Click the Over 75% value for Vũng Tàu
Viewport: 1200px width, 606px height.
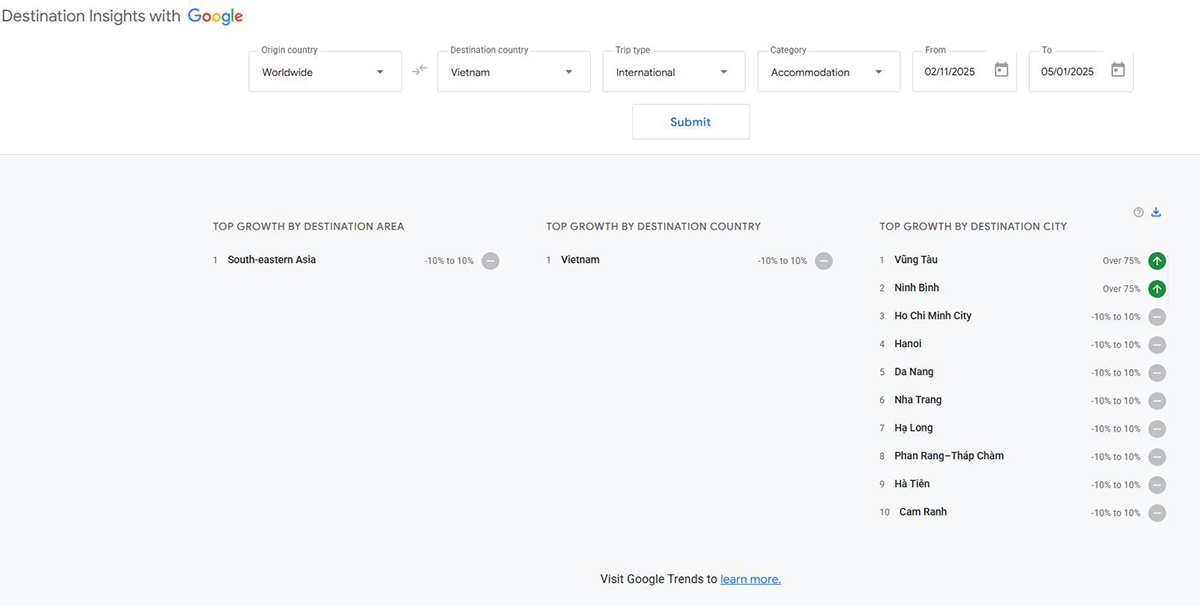click(1121, 261)
